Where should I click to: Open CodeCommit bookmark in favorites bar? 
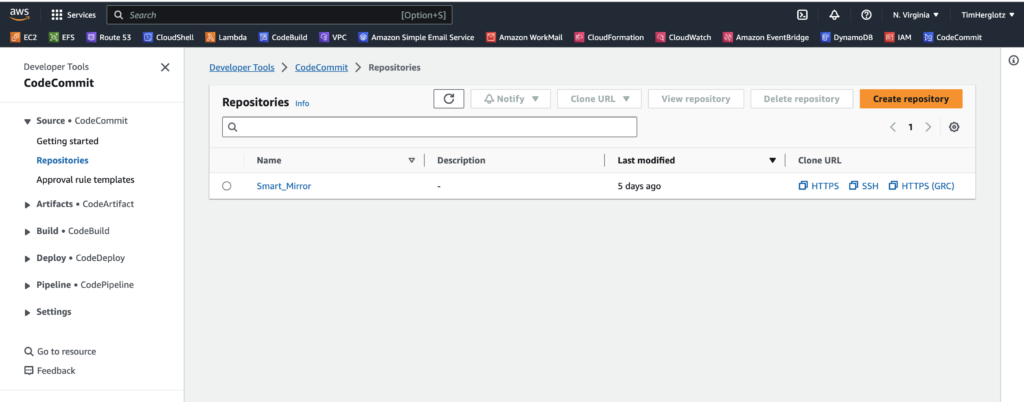click(952, 37)
